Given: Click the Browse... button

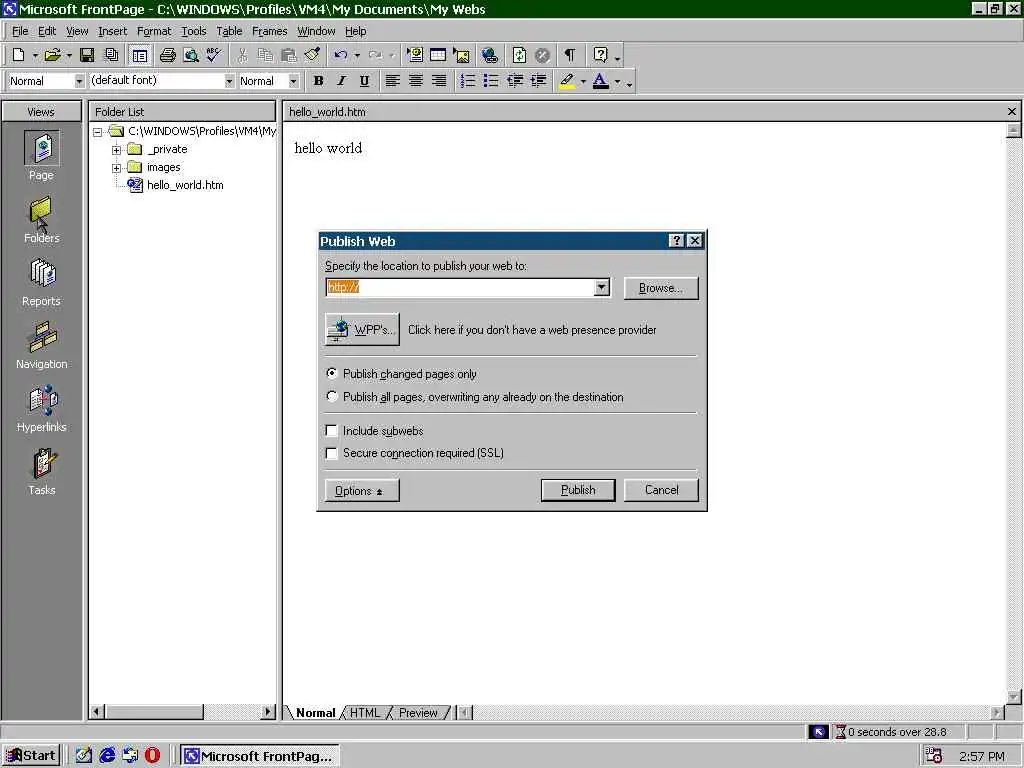Looking at the screenshot, I should tap(661, 288).
